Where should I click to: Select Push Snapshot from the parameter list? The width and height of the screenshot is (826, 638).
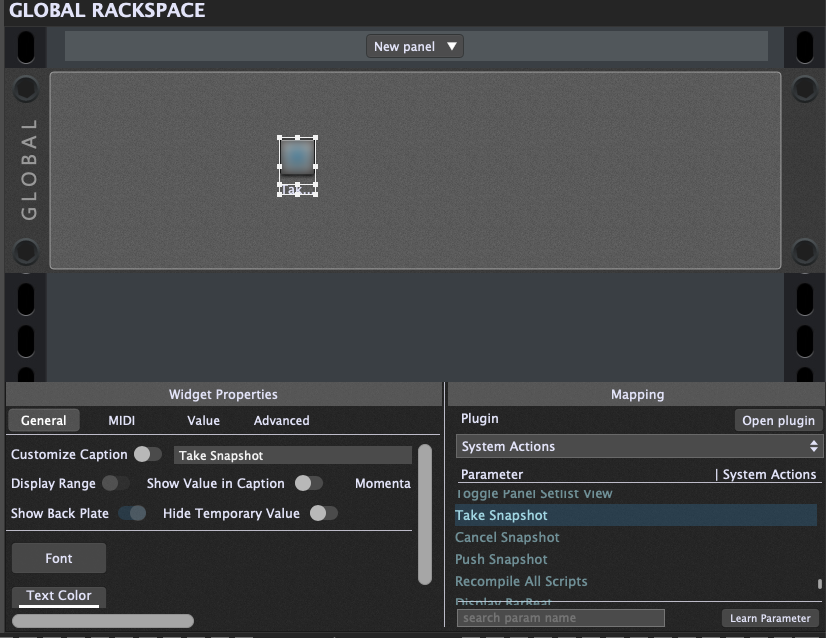pyautogui.click(x=501, y=559)
